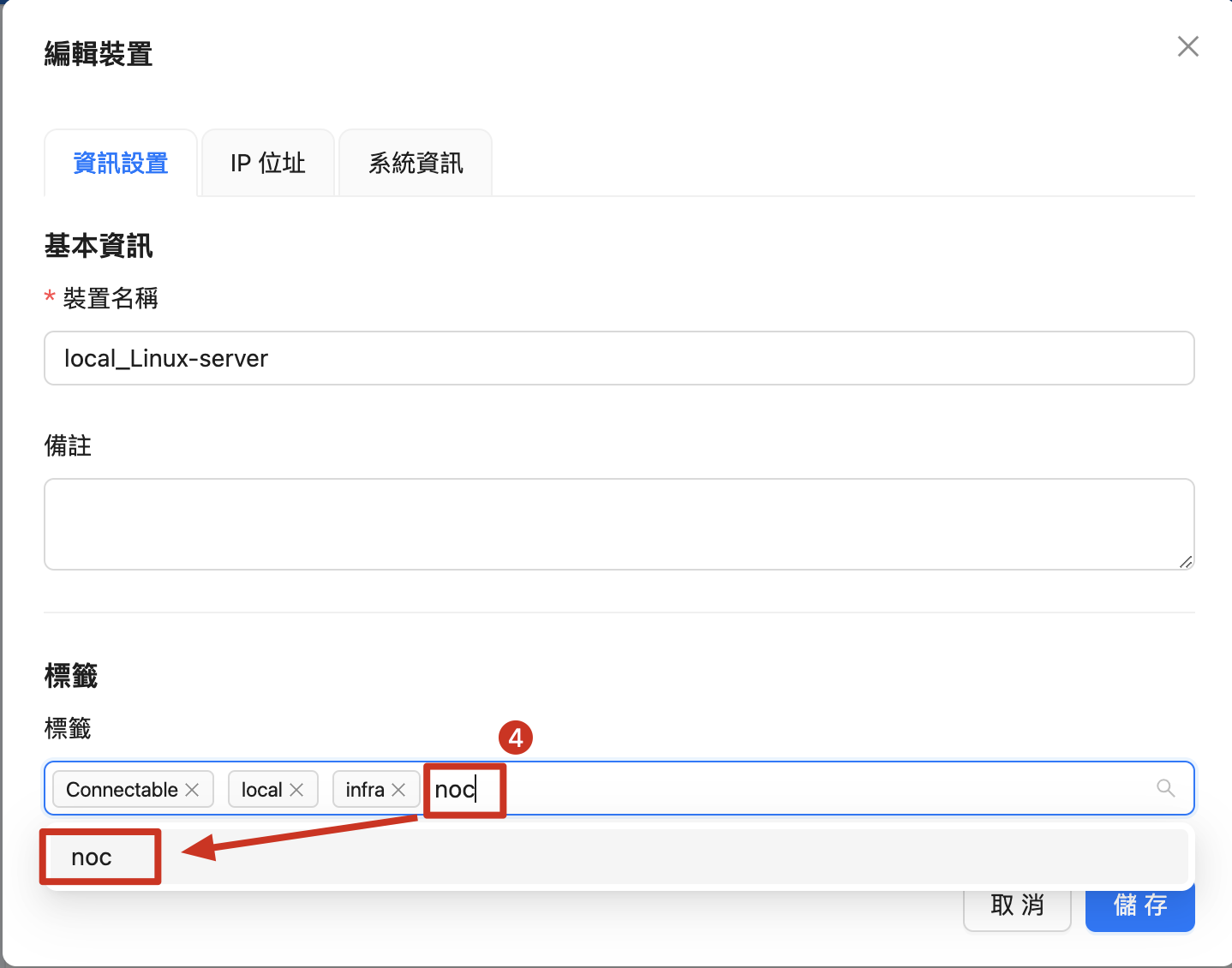Click the 裝置名稱 field label
This screenshot has width=1232, height=968.
(111, 299)
